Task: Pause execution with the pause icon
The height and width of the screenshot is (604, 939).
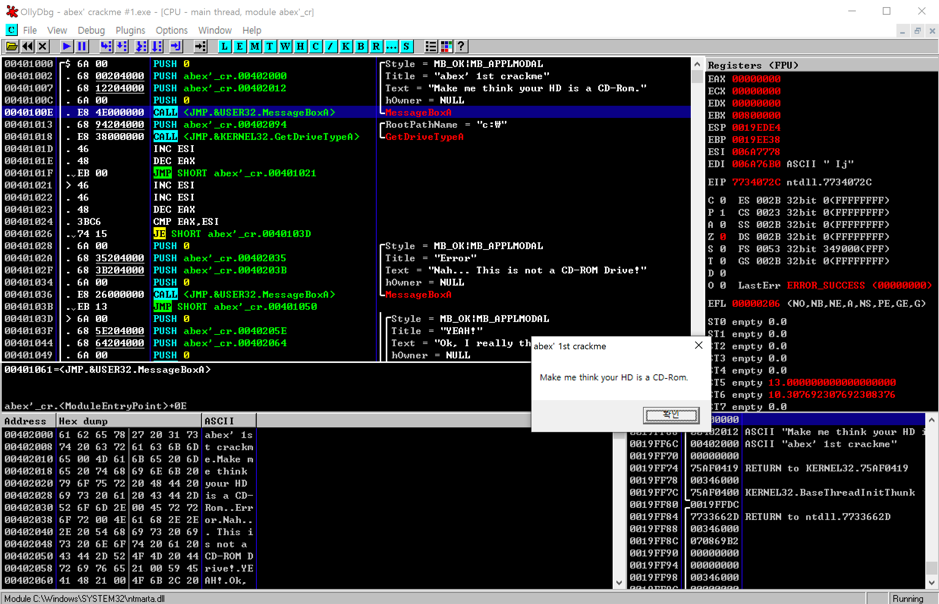Action: point(82,46)
